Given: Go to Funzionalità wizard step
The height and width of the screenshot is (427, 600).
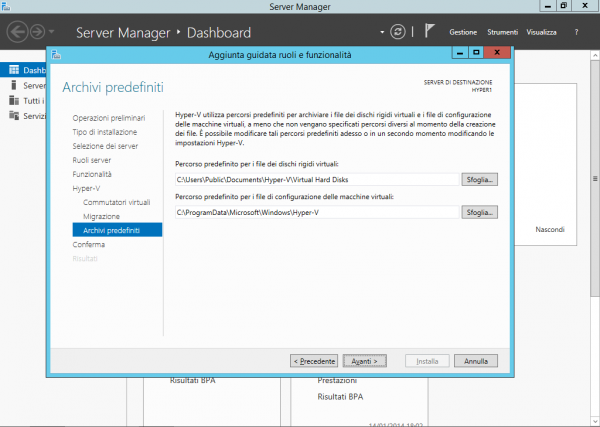Looking at the screenshot, I should 92,174.
